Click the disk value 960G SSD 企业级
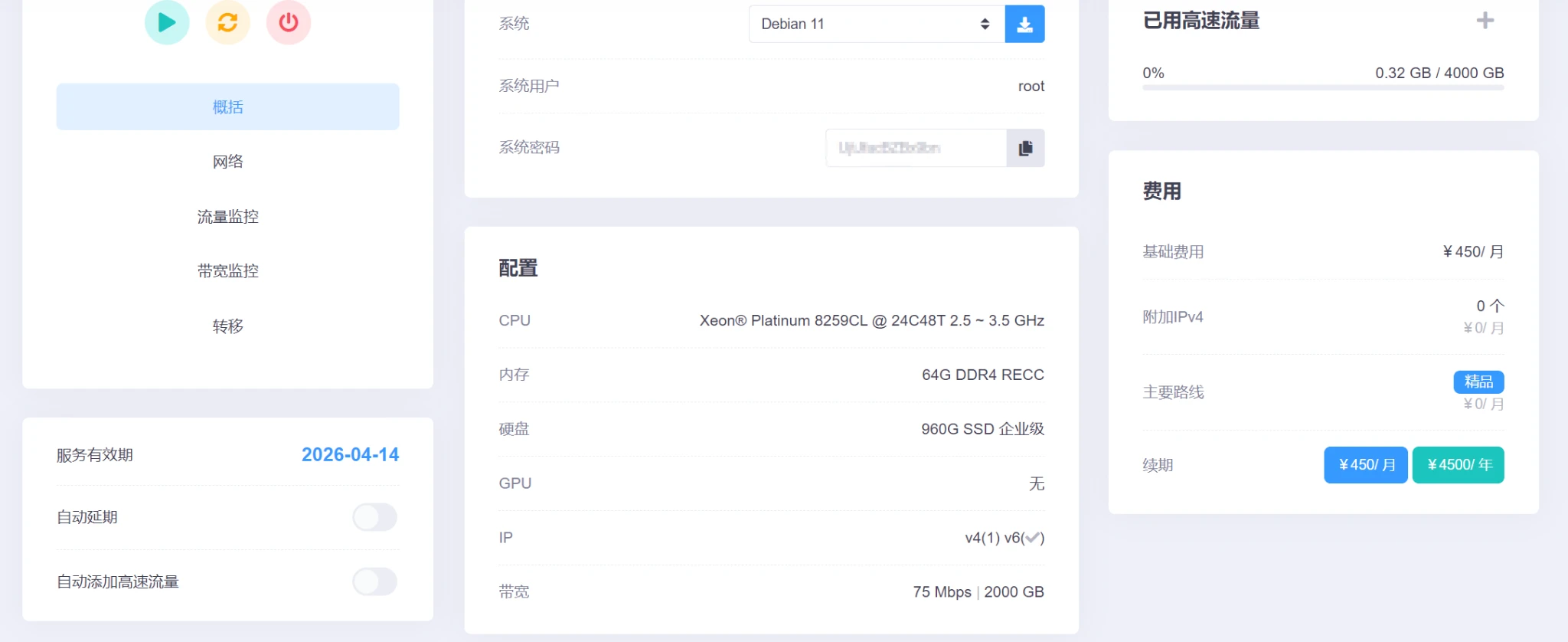This screenshot has height=642, width=1568. [x=983, y=429]
